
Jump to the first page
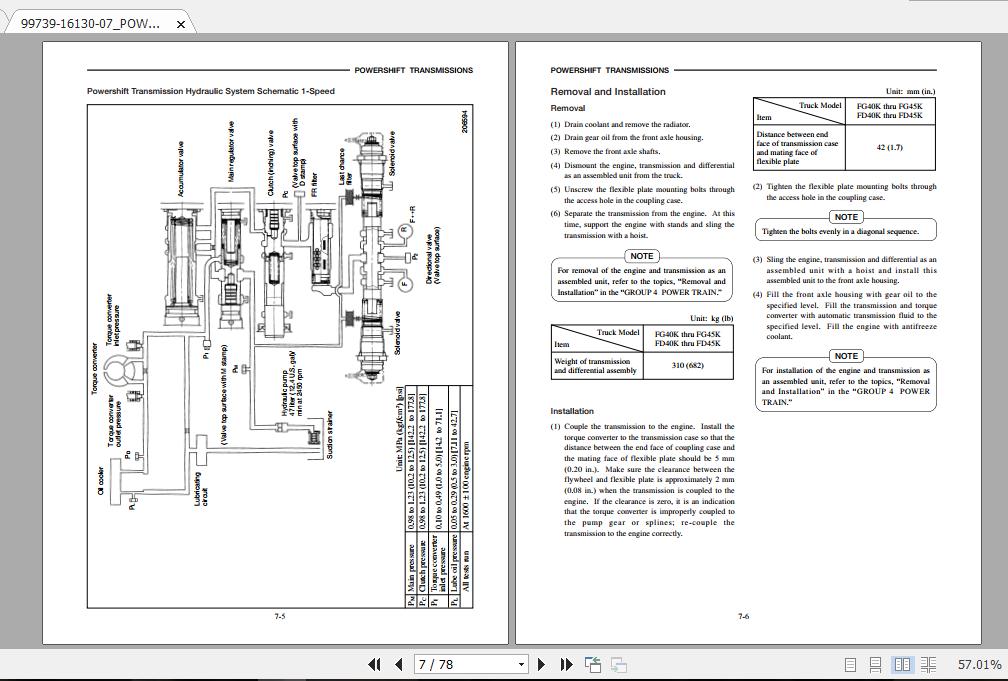pyautogui.click(x=374, y=663)
